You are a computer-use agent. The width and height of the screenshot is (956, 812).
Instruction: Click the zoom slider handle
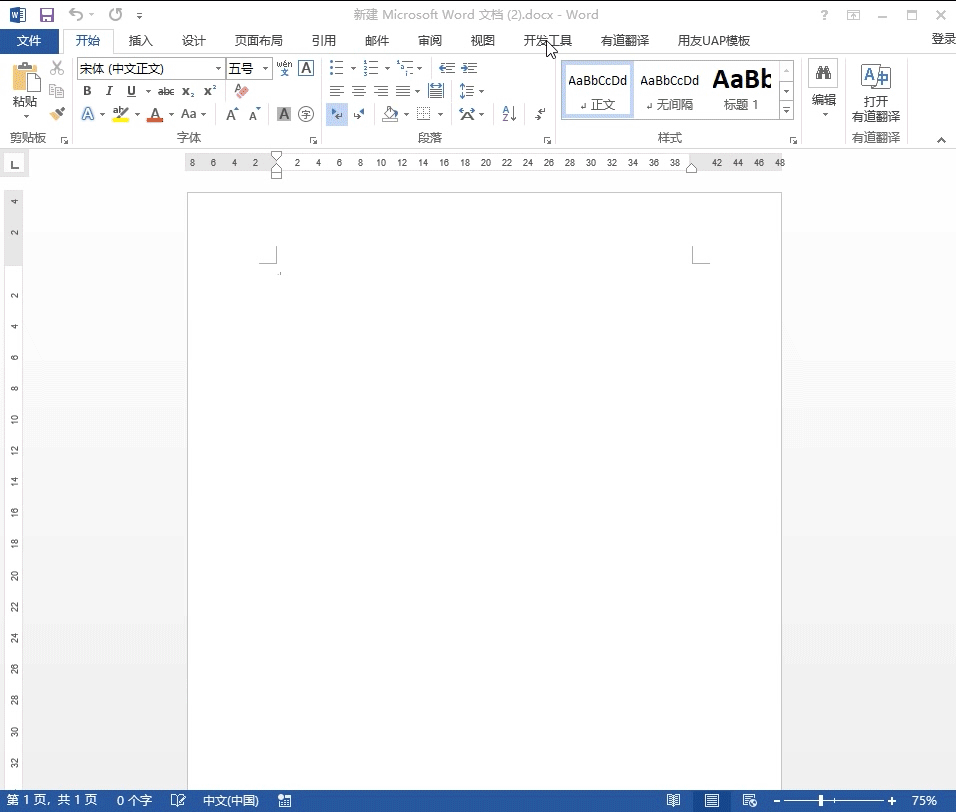coord(821,800)
